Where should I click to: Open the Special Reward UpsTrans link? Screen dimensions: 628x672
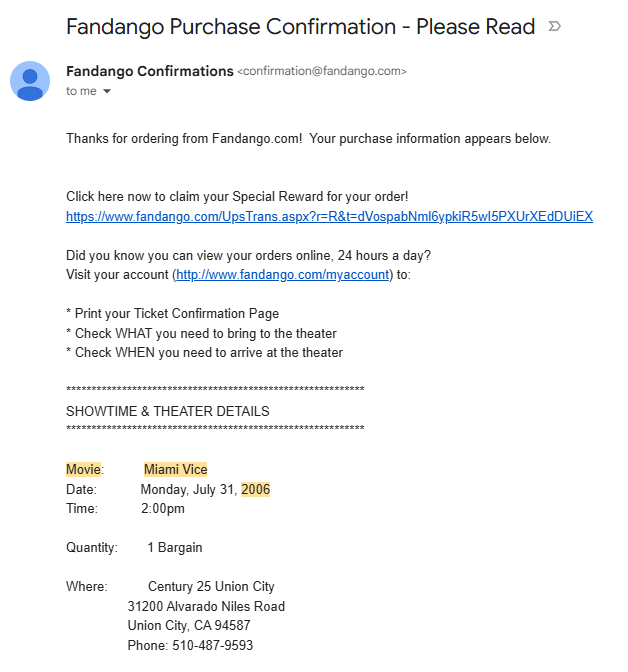tap(329, 216)
